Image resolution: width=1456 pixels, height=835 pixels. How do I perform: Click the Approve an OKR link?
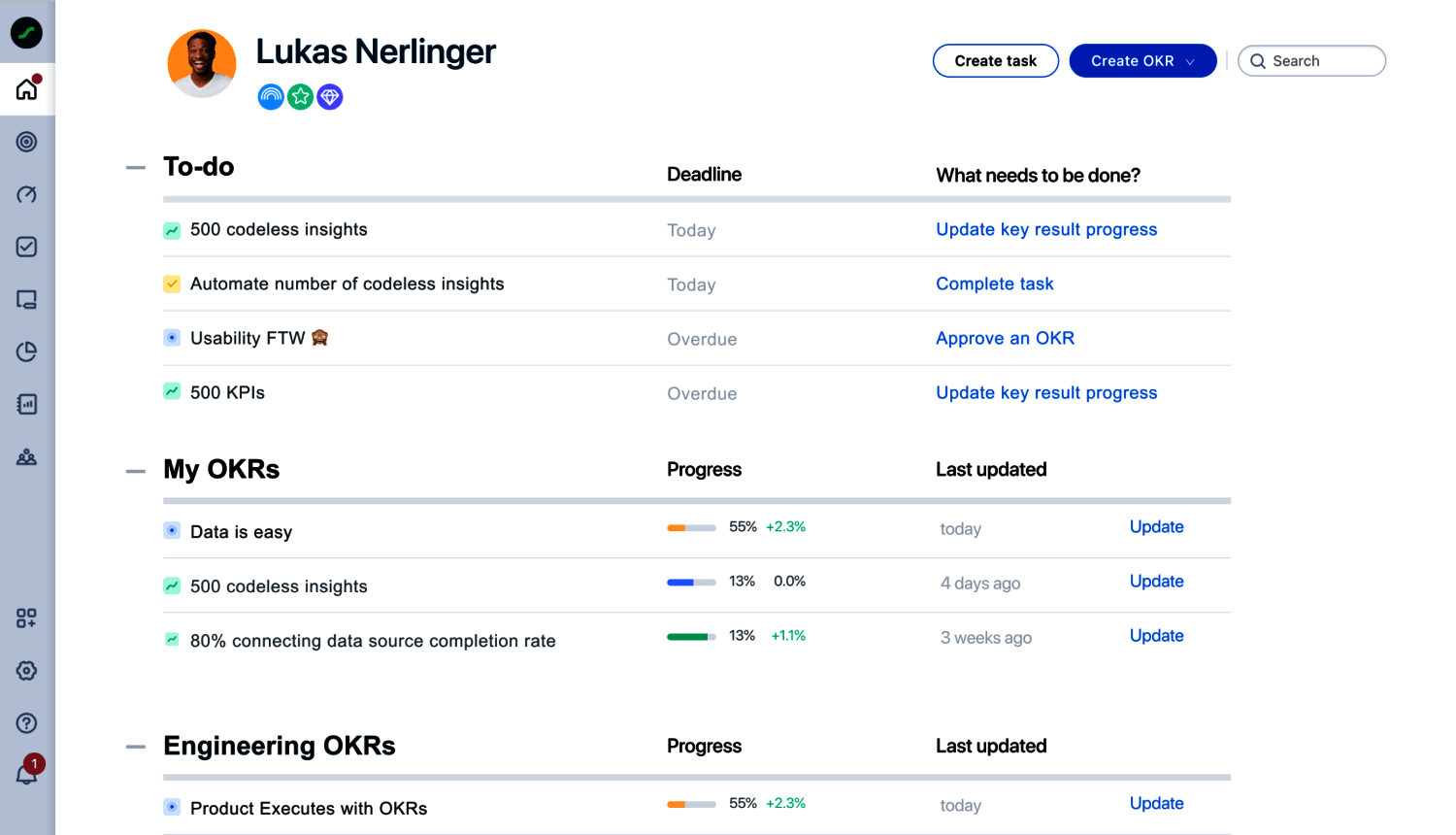coord(1005,339)
